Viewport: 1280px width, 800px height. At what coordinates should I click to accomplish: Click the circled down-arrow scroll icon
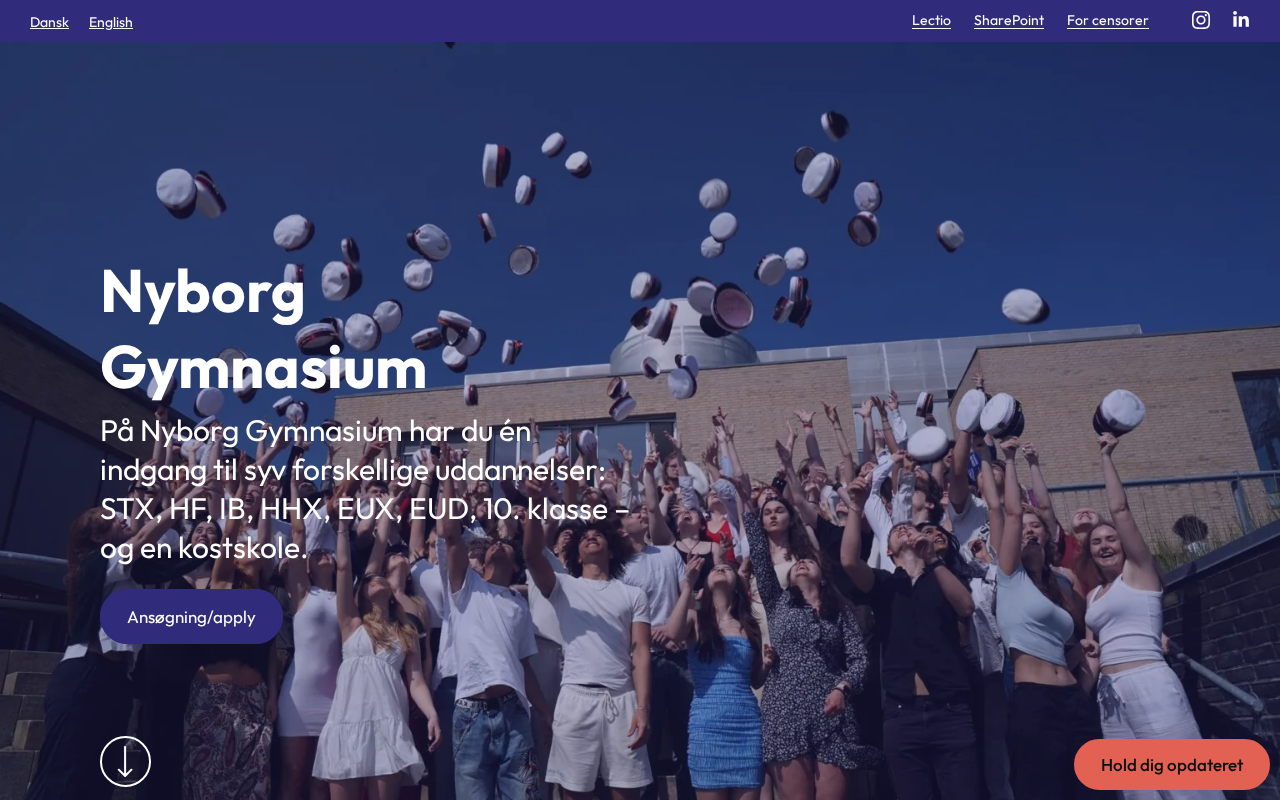tap(125, 761)
